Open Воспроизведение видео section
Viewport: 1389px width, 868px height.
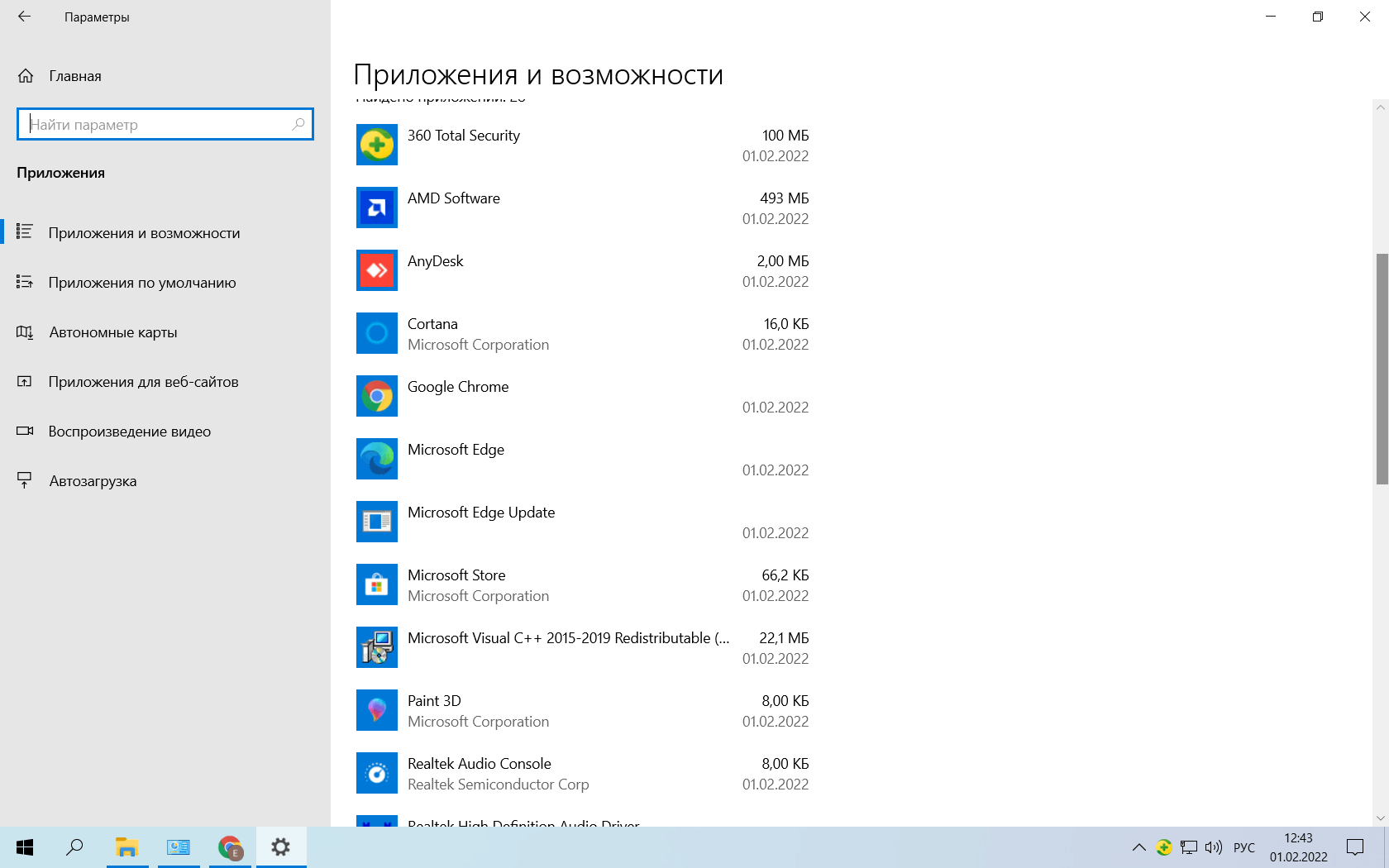tap(165, 432)
